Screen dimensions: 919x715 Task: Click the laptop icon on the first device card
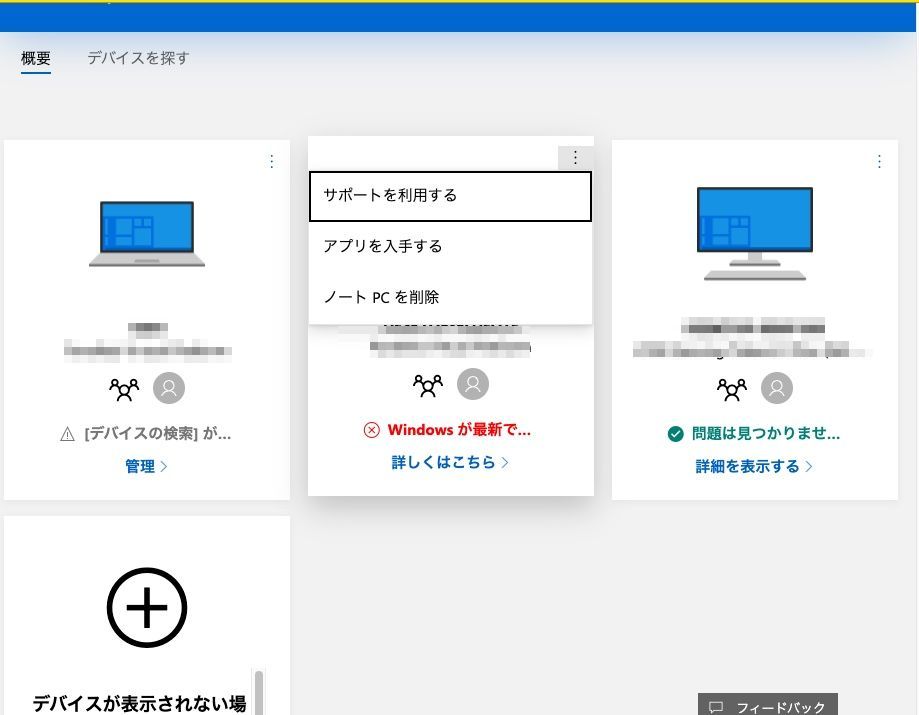click(x=147, y=233)
